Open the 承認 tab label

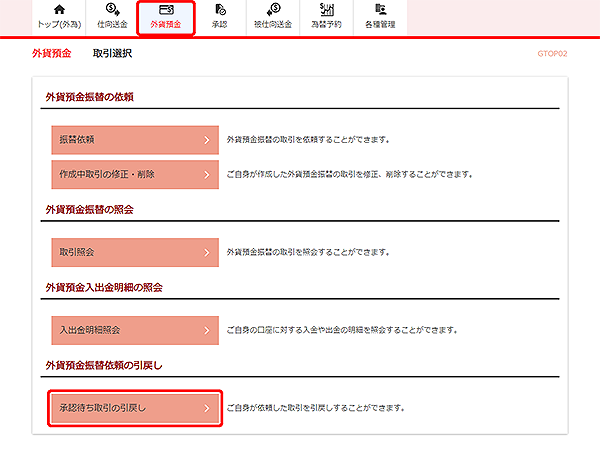[x=220, y=24]
